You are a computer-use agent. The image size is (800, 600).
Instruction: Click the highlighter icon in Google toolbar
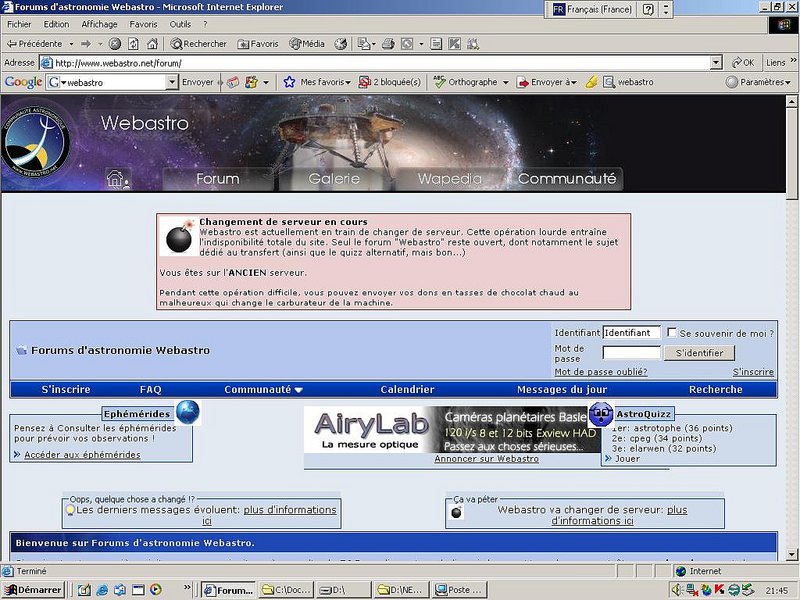(591, 82)
